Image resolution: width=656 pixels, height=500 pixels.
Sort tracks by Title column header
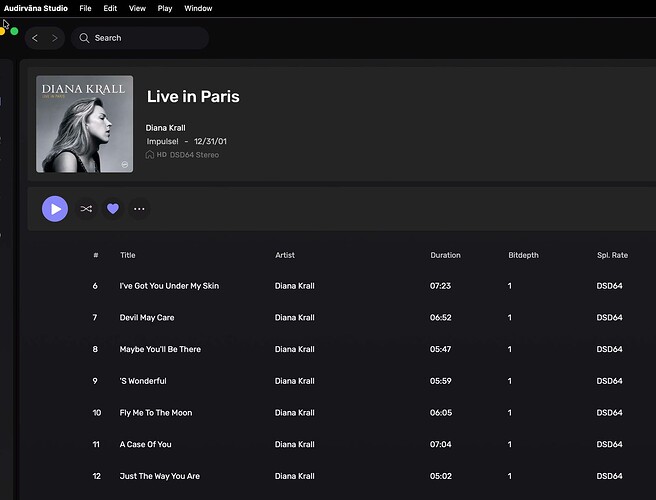pos(127,255)
